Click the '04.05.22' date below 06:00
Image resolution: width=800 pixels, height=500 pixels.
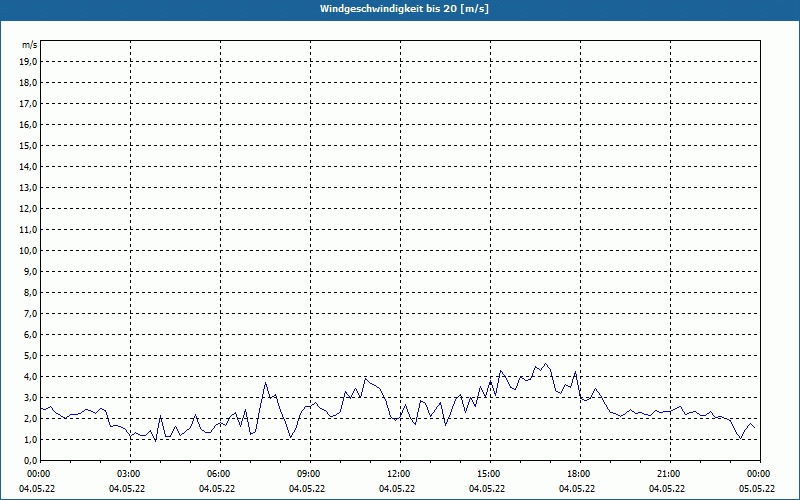[x=217, y=489]
